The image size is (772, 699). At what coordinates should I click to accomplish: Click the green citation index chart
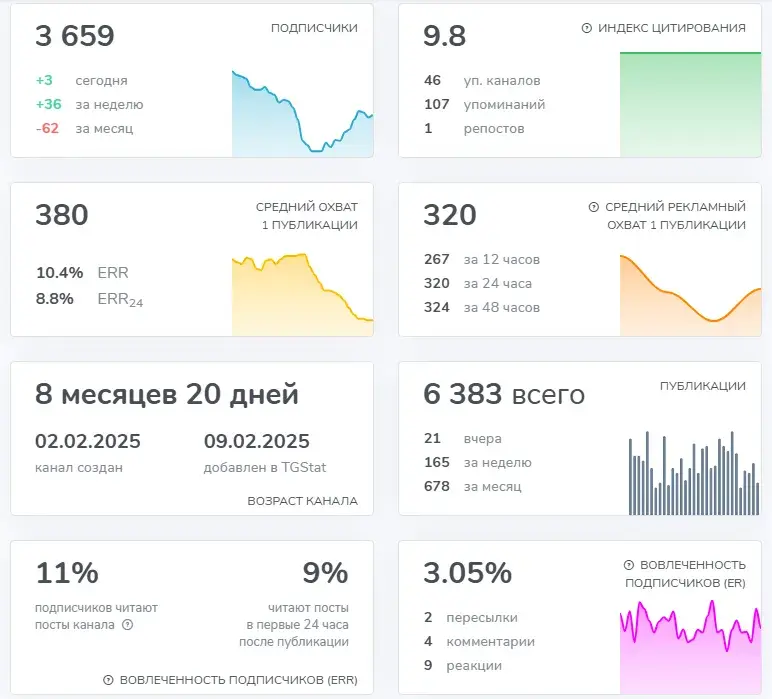690,104
